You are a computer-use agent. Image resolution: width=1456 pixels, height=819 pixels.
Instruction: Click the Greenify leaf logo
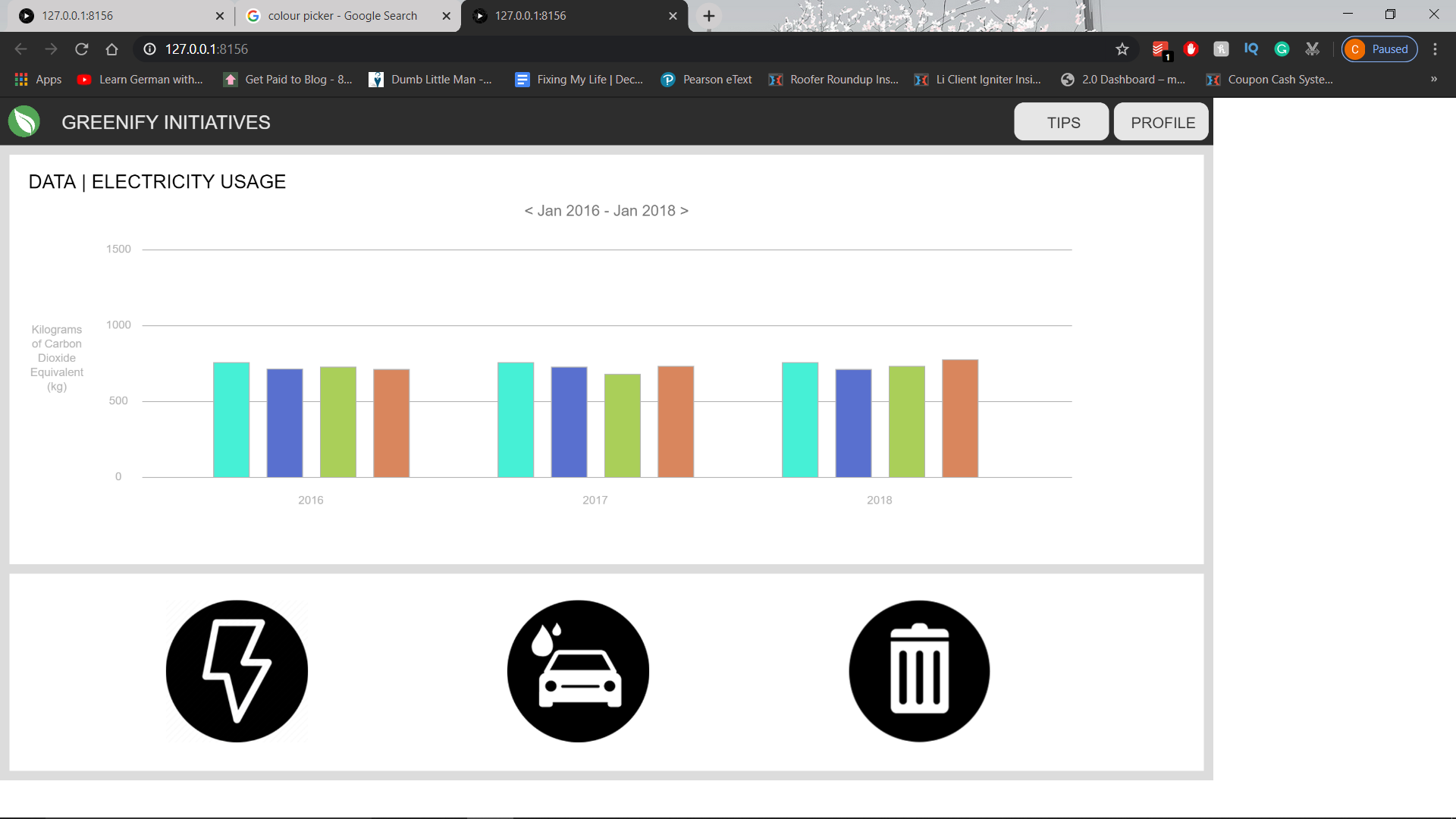click(24, 121)
